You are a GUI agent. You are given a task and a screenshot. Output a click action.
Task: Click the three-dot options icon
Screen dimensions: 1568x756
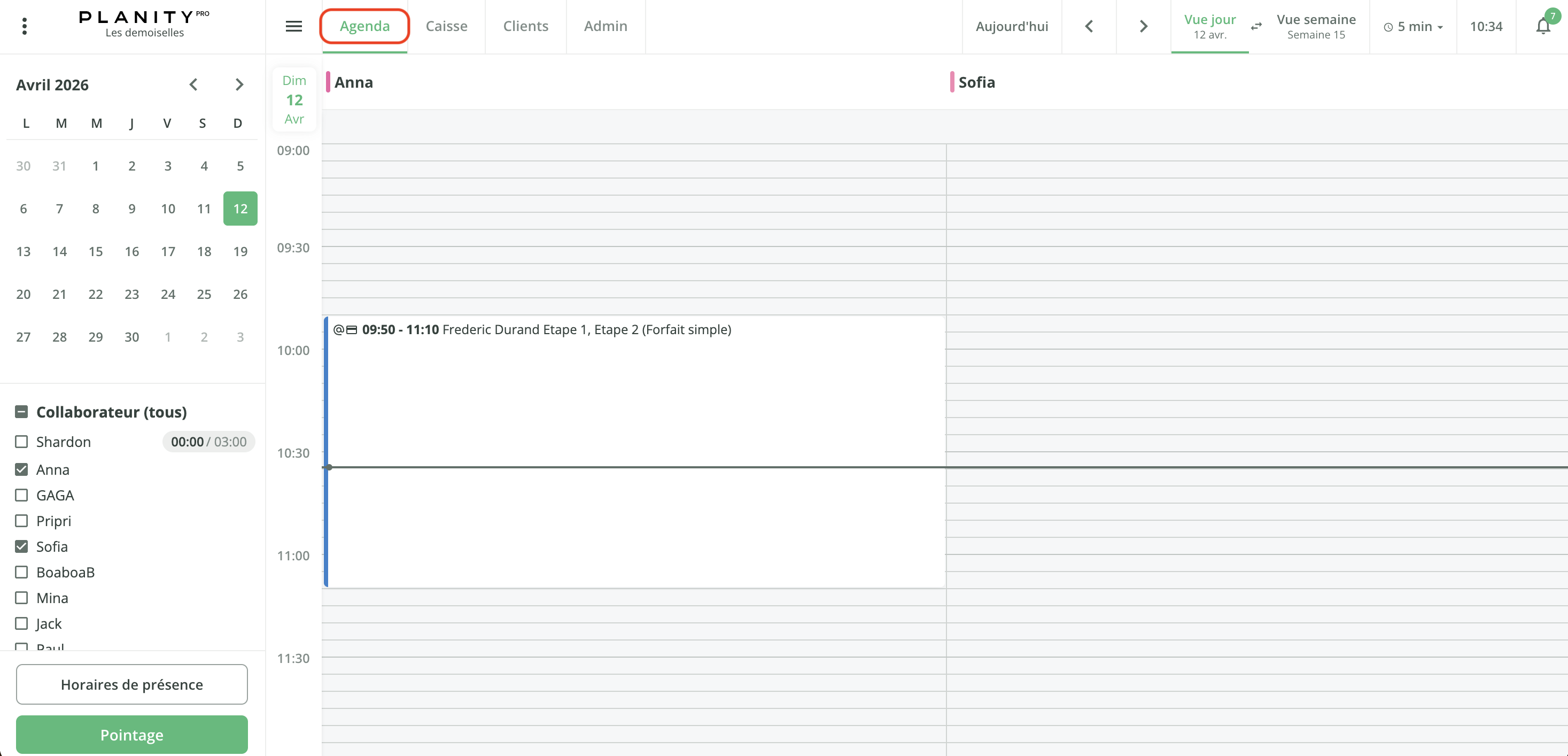point(25,26)
